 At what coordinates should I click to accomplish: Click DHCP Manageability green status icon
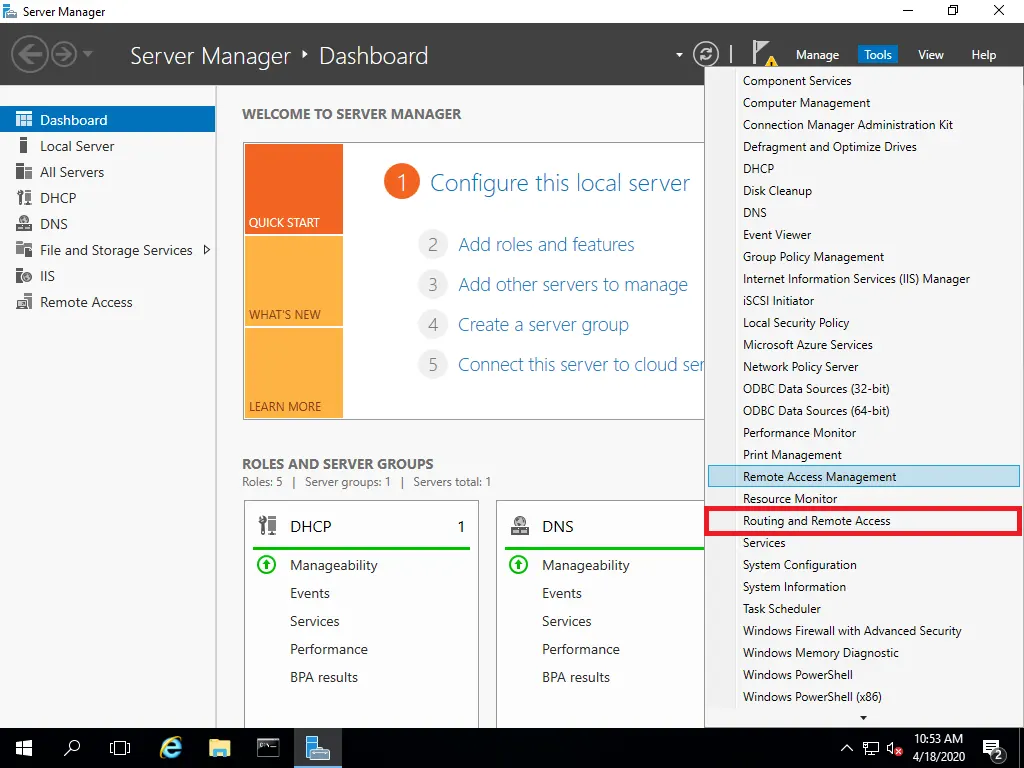pyautogui.click(x=266, y=564)
